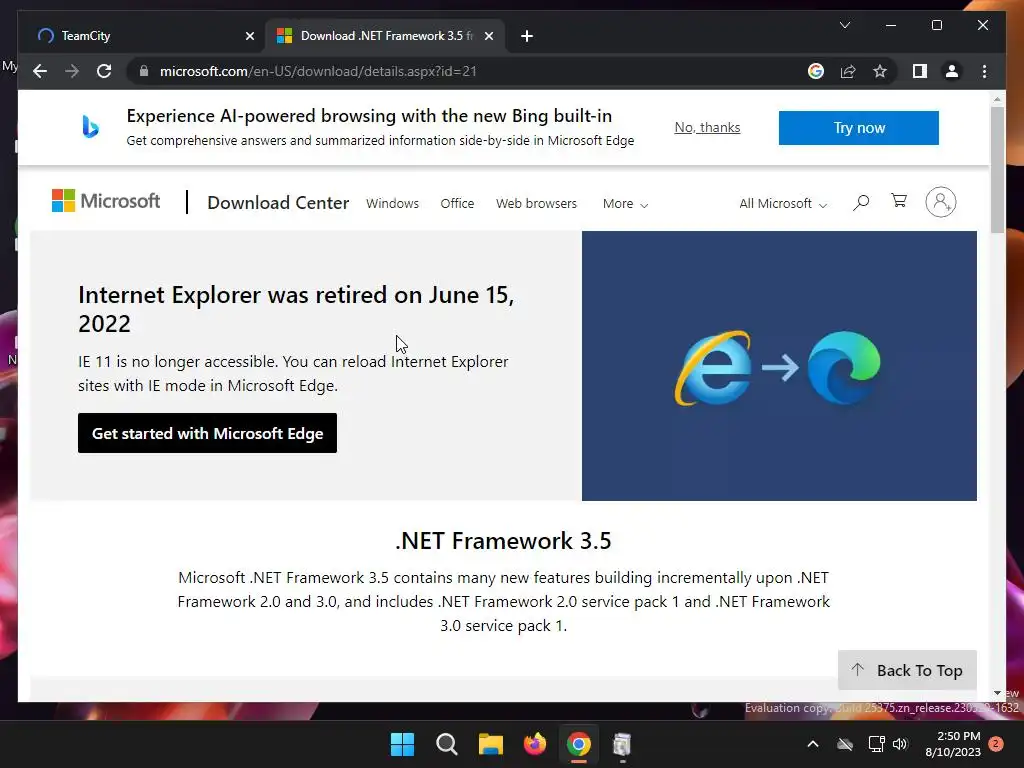1024x768 pixels.
Task: Click the search magnifier on Microsoft site
Action: point(861,202)
